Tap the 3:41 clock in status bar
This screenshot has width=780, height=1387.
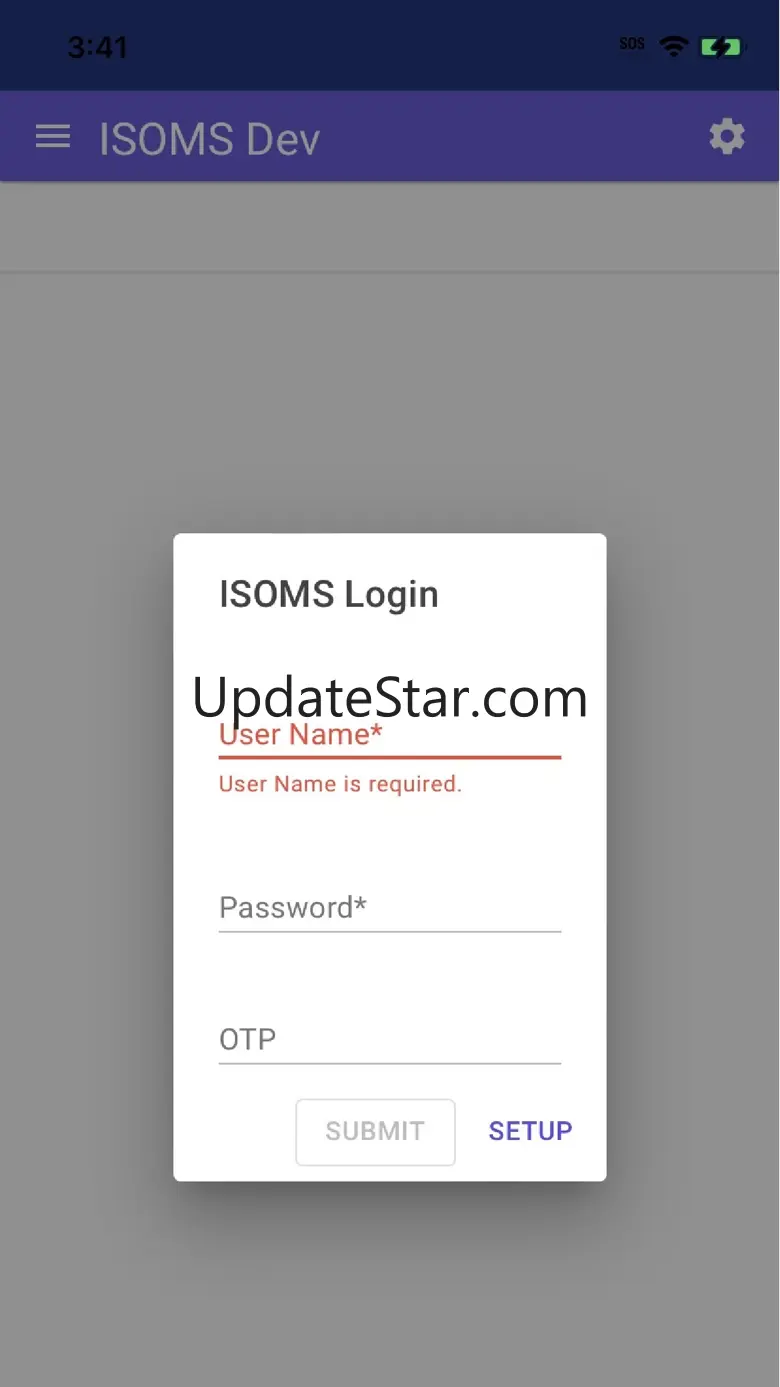97,47
